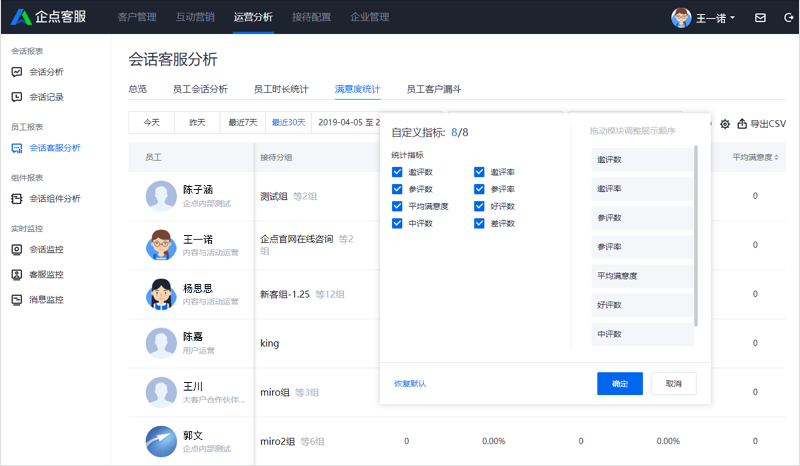This screenshot has height=466, width=800.
Task: Switch to the 员工客户漏斗 tab
Action: click(x=434, y=89)
